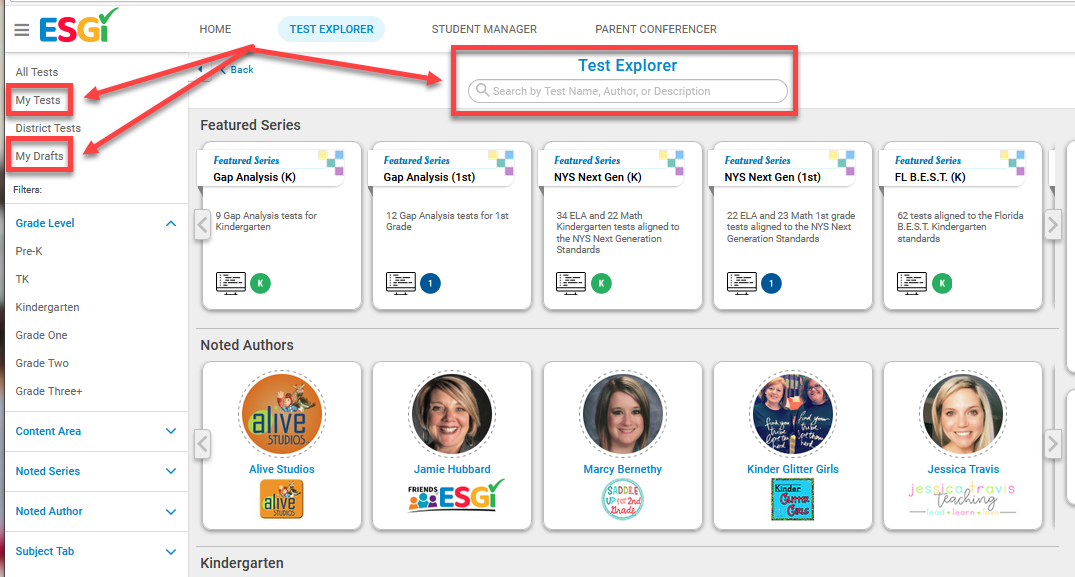Click '12 Gap Analysis tests for 1st Grade' description
1075x577 pixels.
pos(447,221)
